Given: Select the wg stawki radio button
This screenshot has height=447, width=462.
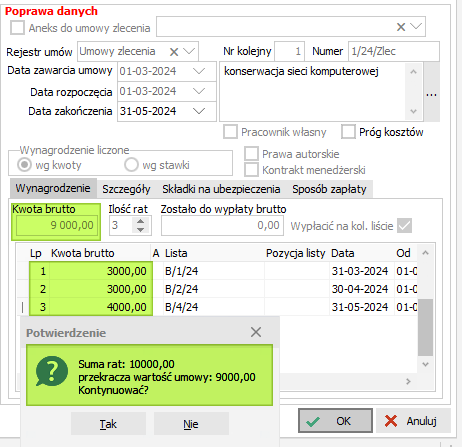Looking at the screenshot, I should tap(131, 165).
